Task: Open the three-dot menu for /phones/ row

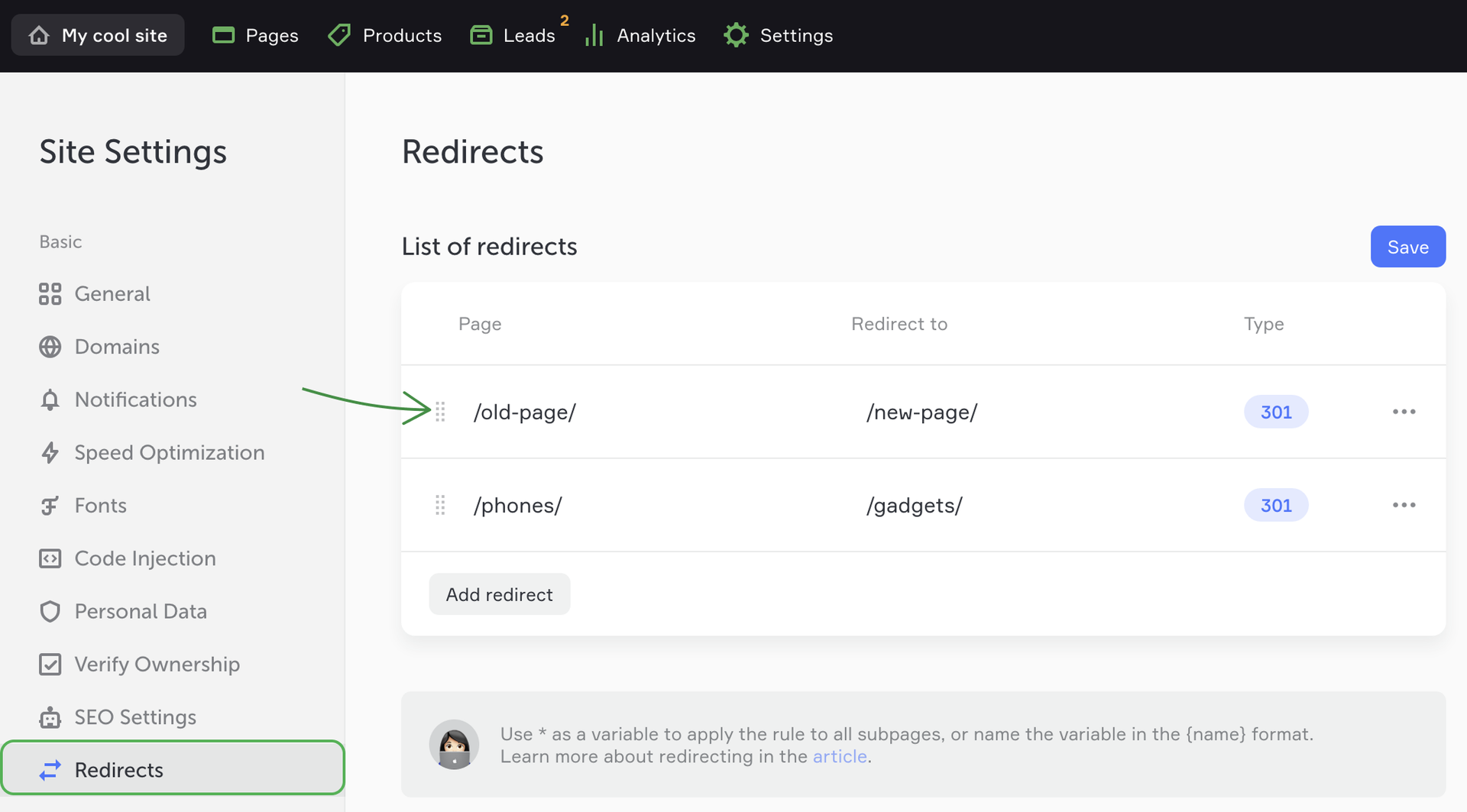Action: [x=1404, y=505]
